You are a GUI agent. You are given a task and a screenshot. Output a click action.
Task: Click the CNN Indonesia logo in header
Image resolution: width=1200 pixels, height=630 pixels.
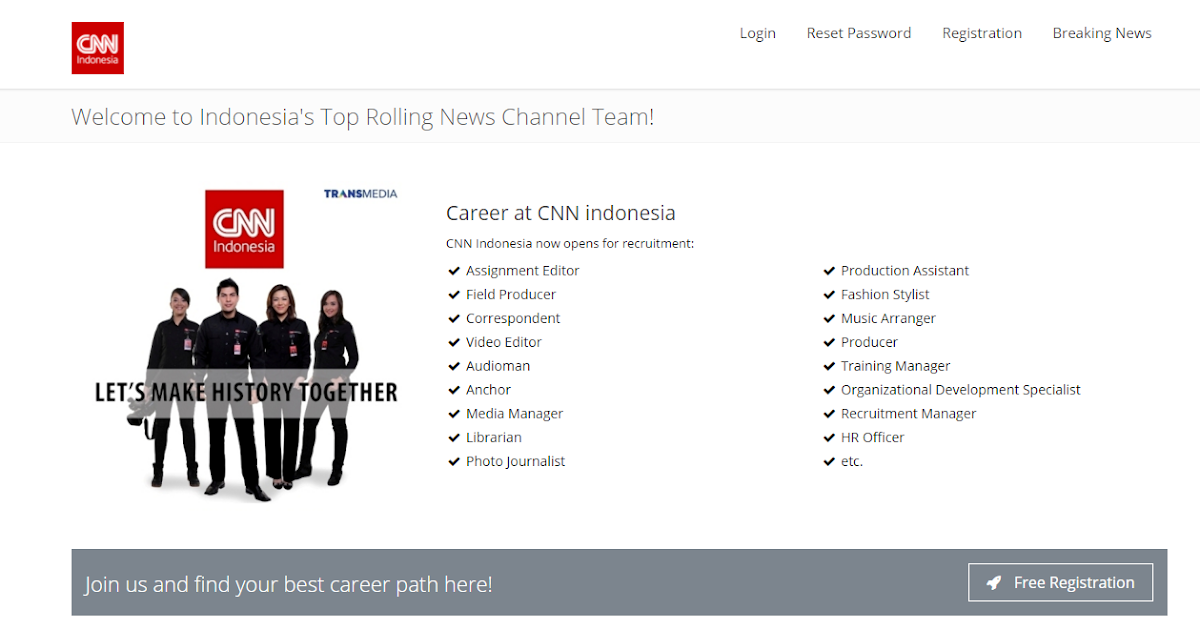[98, 48]
